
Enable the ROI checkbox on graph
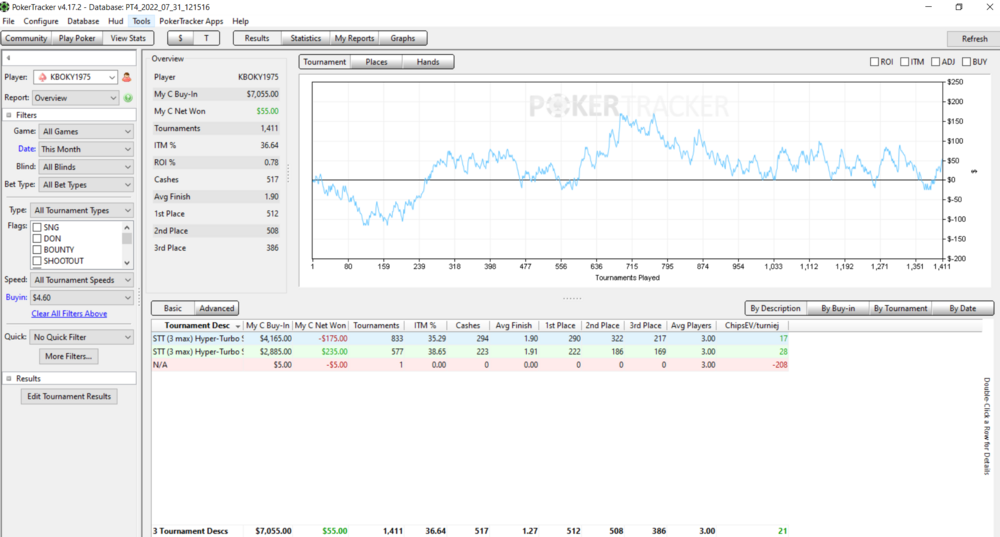pyautogui.click(x=874, y=62)
